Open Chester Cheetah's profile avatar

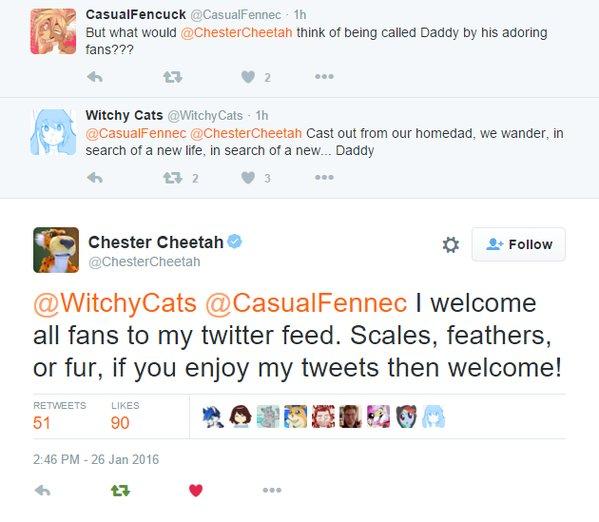coord(56,250)
